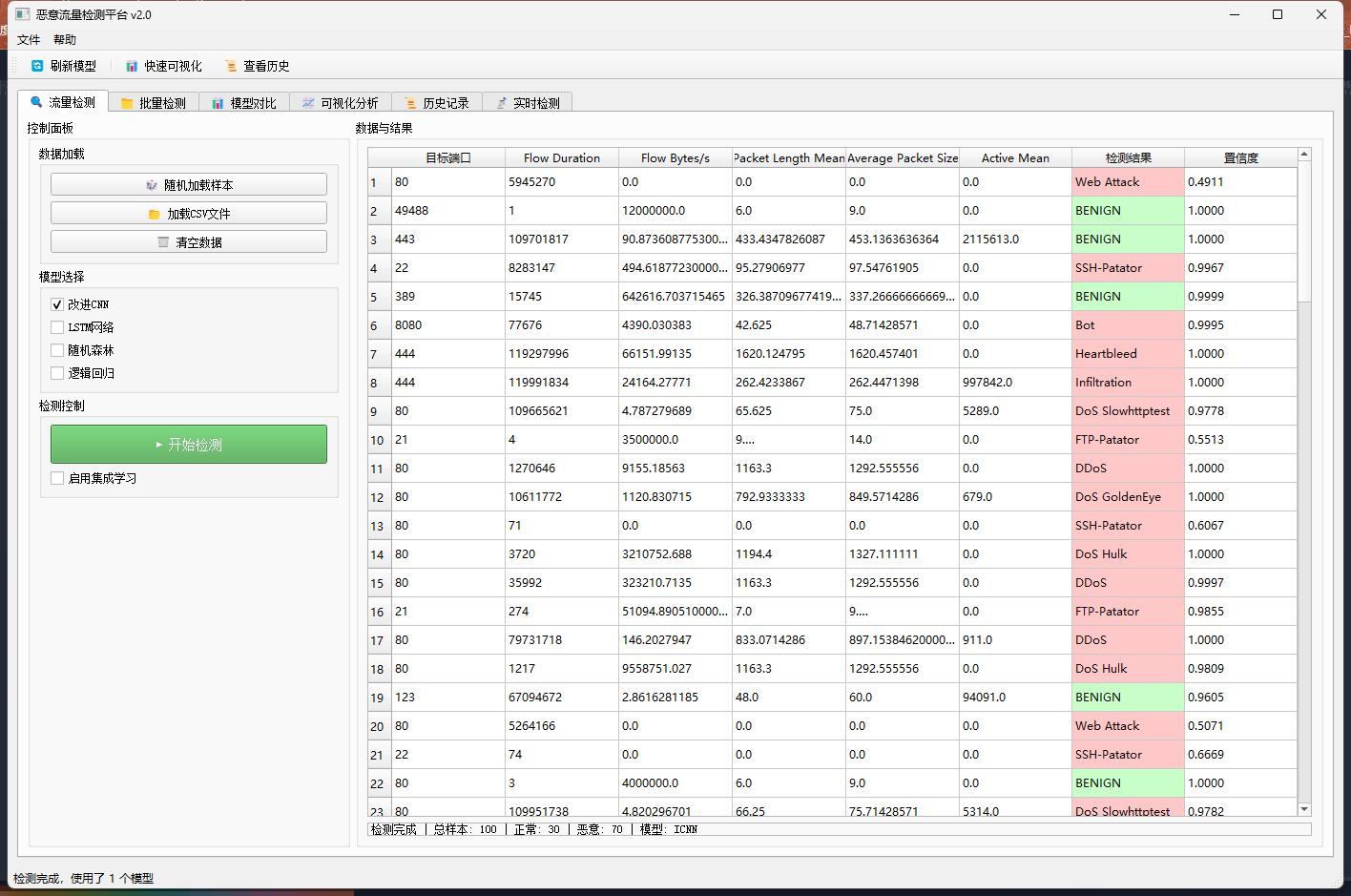Switch to the 批量检测 tab
The width and height of the screenshot is (1351, 896).
click(154, 103)
